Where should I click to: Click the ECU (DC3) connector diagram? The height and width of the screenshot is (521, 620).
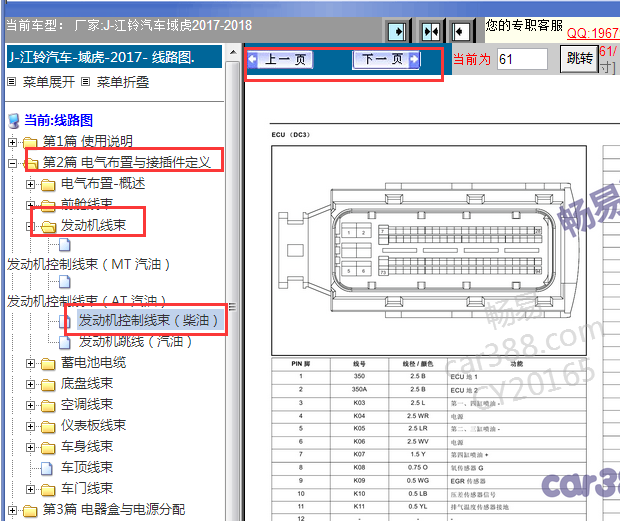[x=429, y=250]
